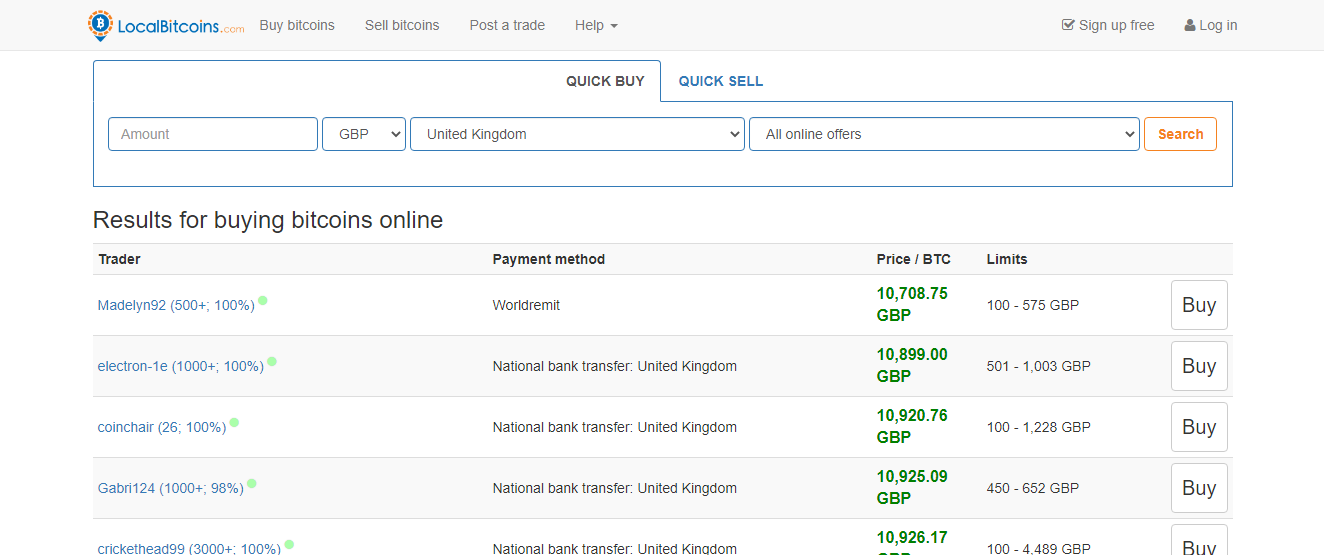Open the Buy bitcoins menu item
The width and height of the screenshot is (1324, 555).
click(297, 25)
